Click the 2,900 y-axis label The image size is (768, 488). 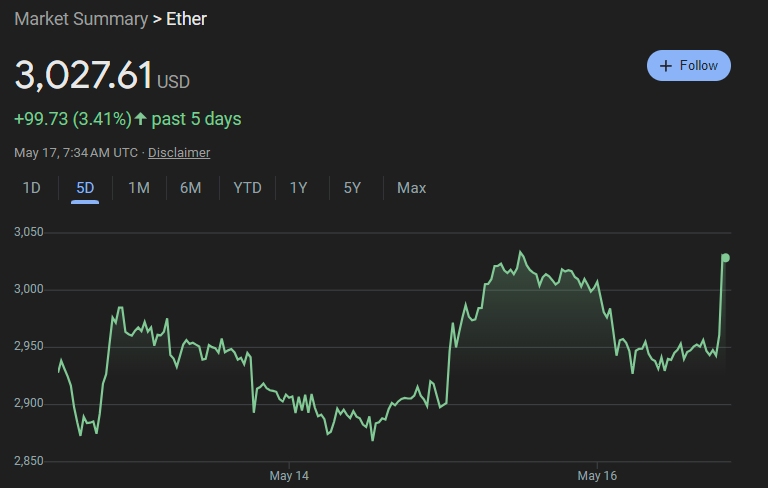(x=29, y=403)
